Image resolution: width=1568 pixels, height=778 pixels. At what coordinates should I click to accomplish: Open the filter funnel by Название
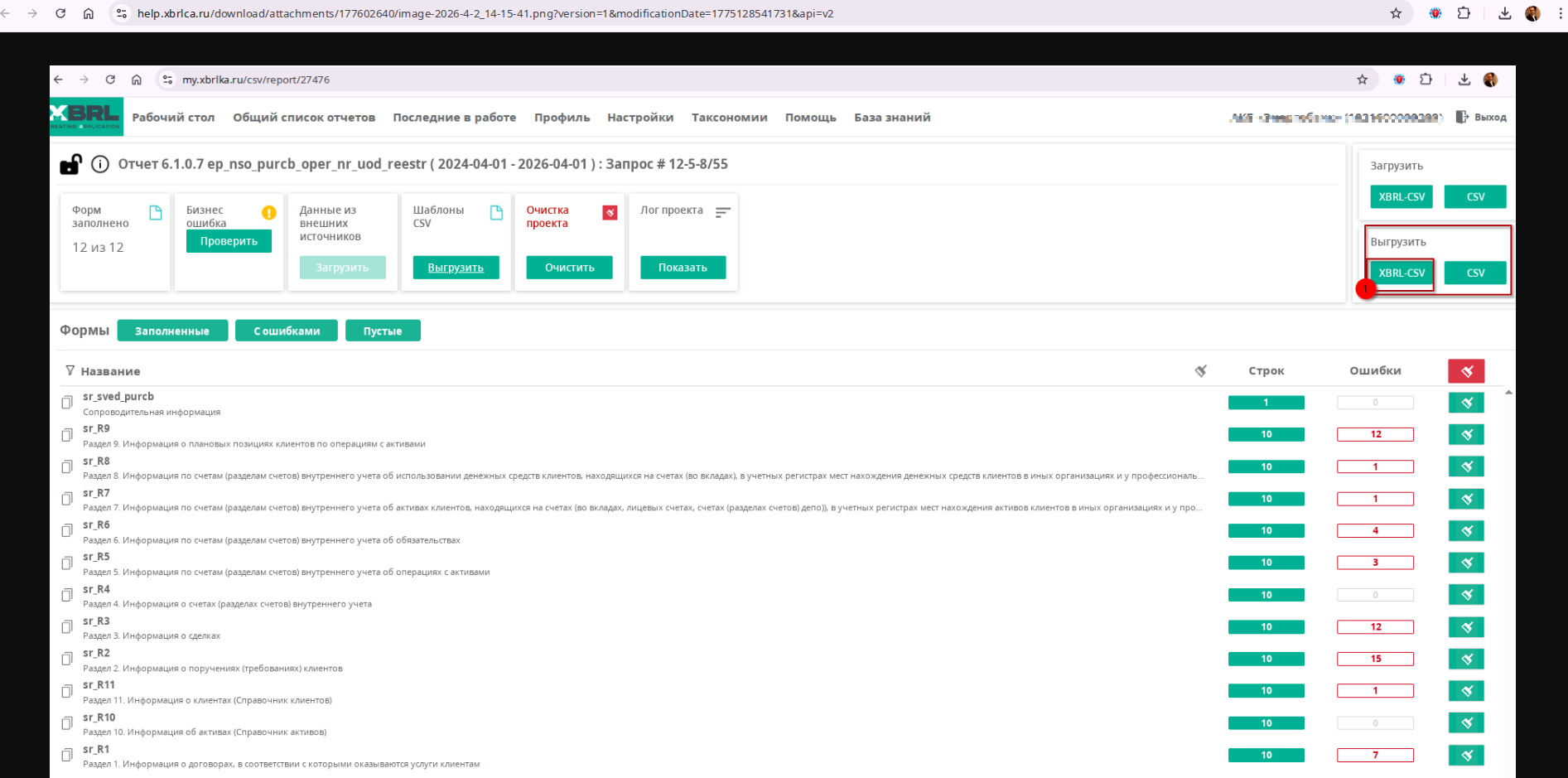point(70,371)
